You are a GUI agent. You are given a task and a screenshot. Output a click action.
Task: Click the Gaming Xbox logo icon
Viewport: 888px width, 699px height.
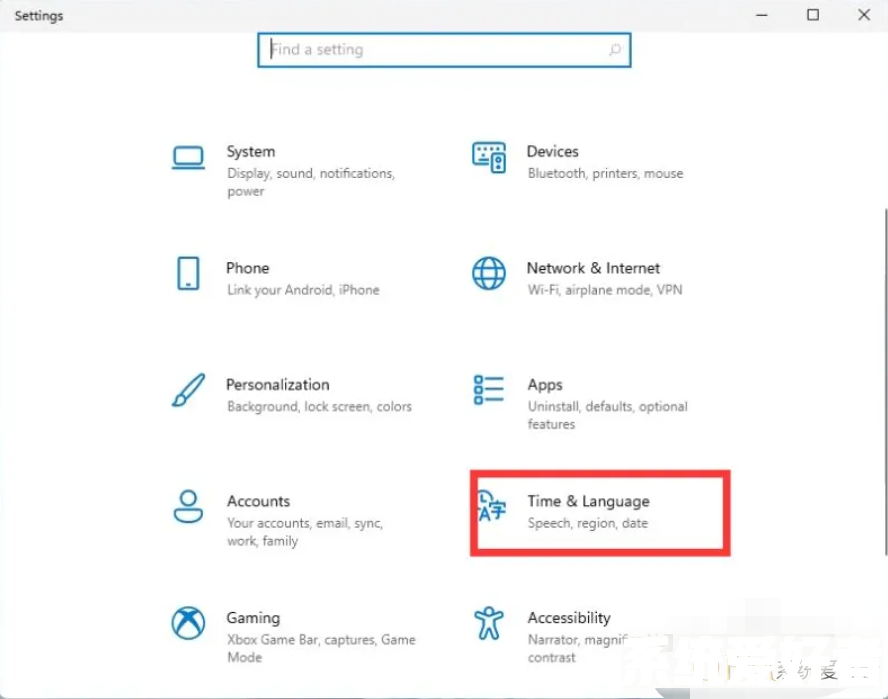coord(188,623)
